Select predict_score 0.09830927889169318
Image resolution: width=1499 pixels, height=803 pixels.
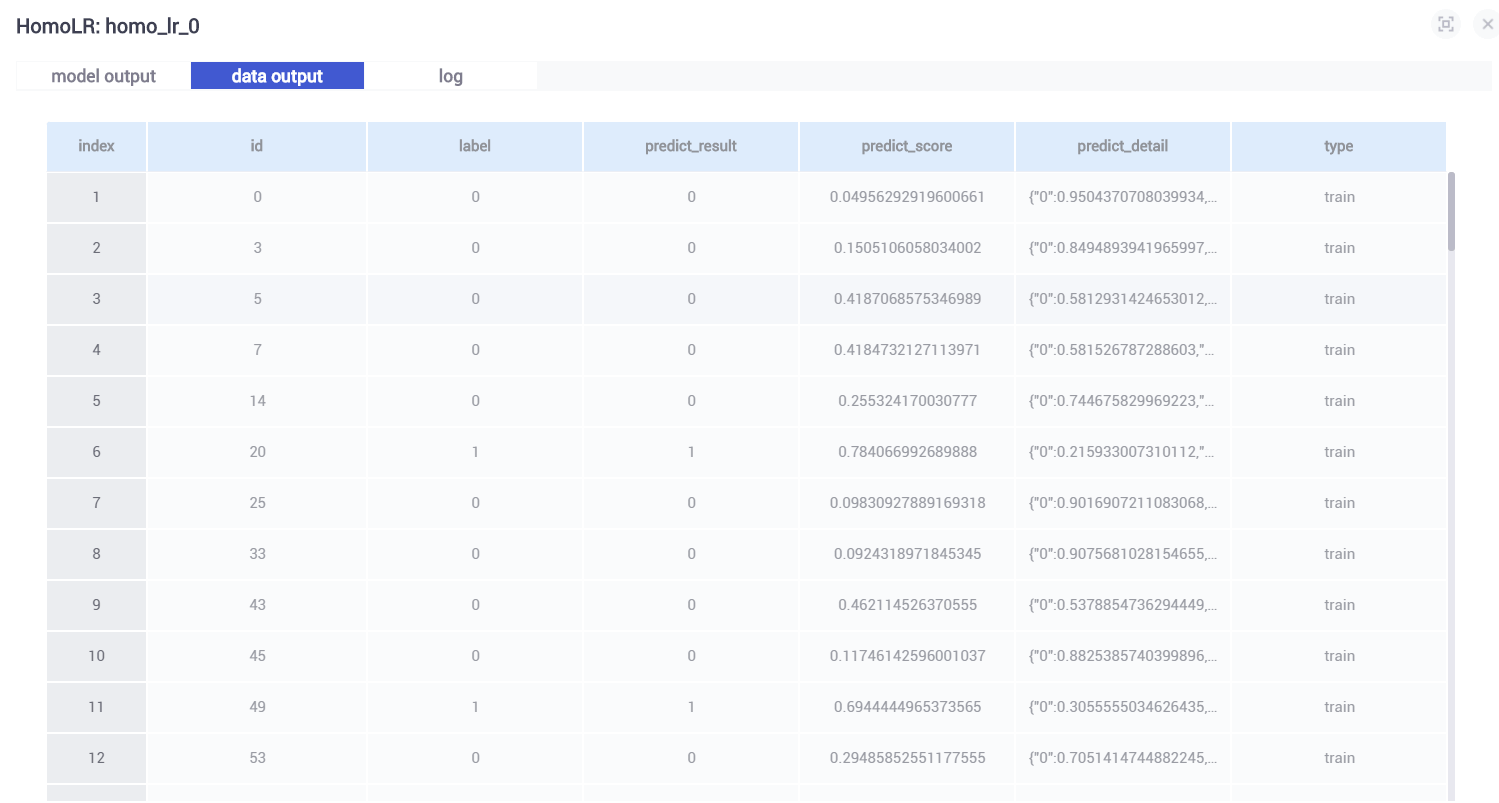907,503
